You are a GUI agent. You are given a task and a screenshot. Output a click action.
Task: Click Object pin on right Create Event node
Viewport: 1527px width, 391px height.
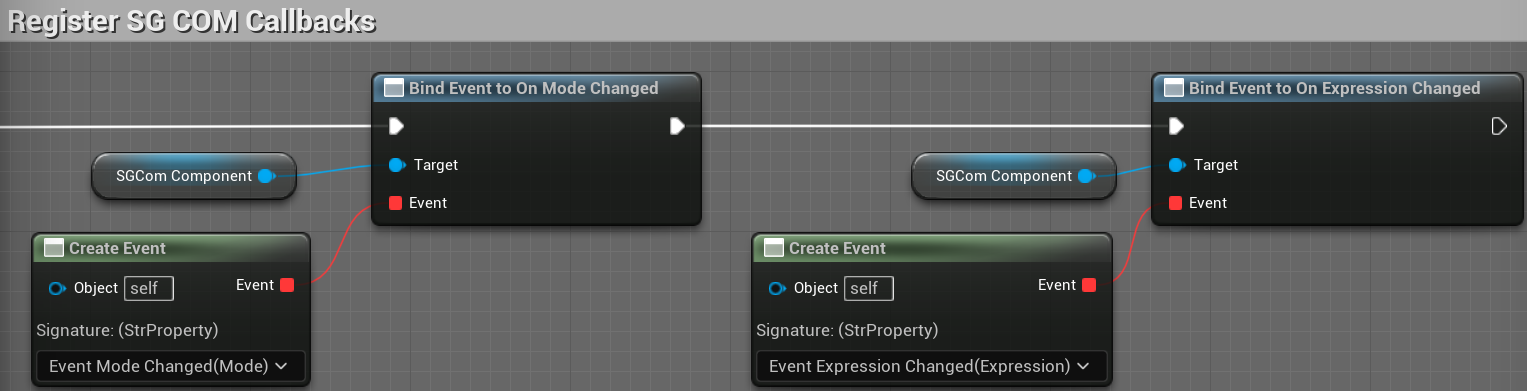(777, 289)
